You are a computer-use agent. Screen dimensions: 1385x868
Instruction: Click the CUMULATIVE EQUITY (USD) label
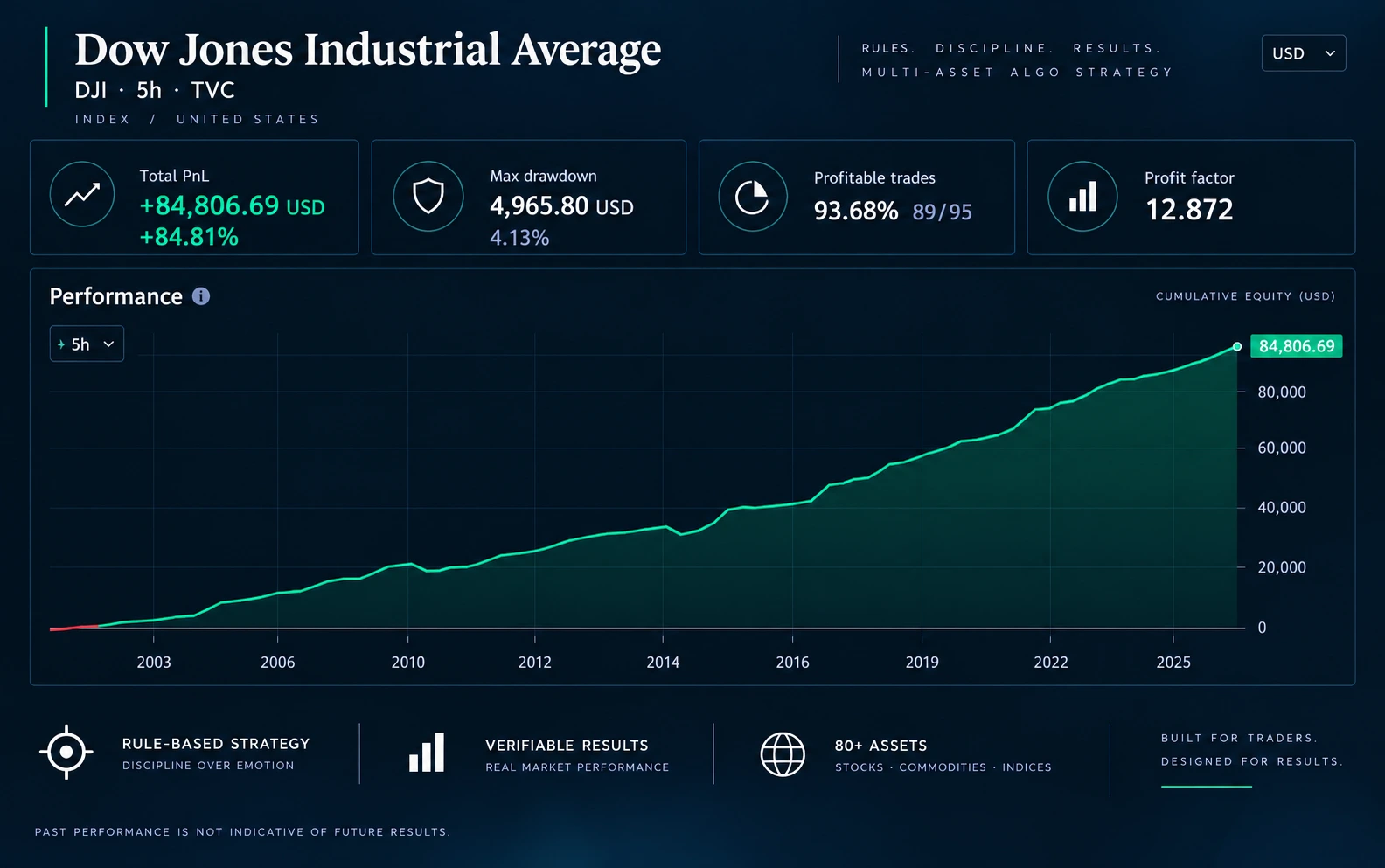pos(1245,296)
